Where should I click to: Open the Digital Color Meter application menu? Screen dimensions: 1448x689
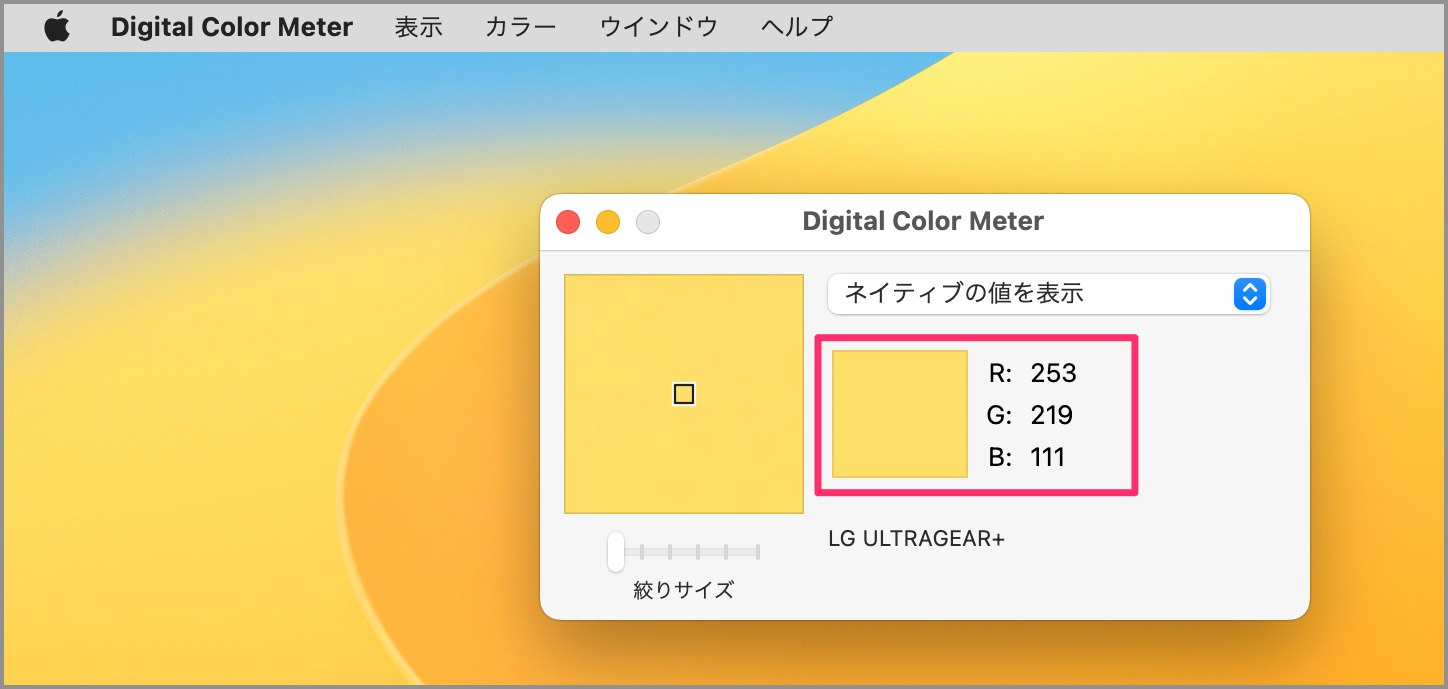point(232,26)
